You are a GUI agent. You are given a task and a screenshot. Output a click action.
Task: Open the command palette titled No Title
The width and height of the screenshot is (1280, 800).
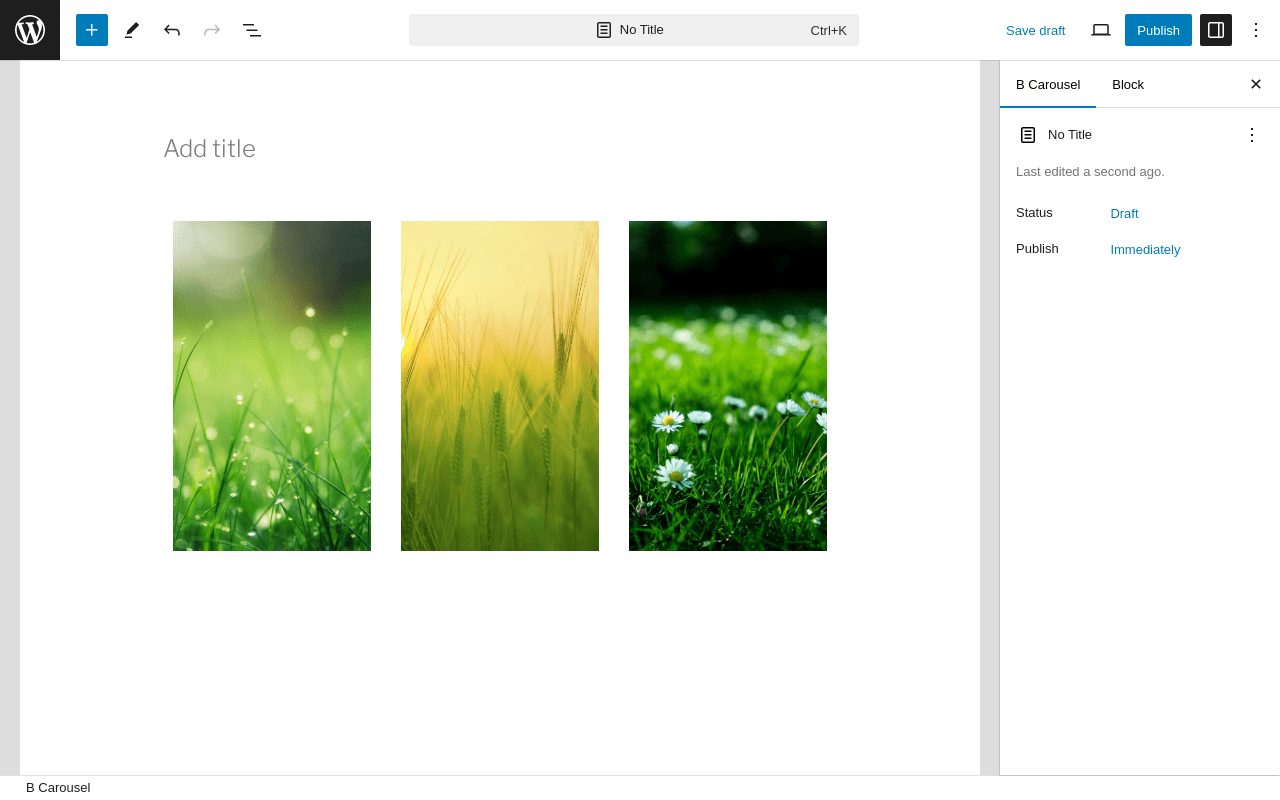point(634,30)
